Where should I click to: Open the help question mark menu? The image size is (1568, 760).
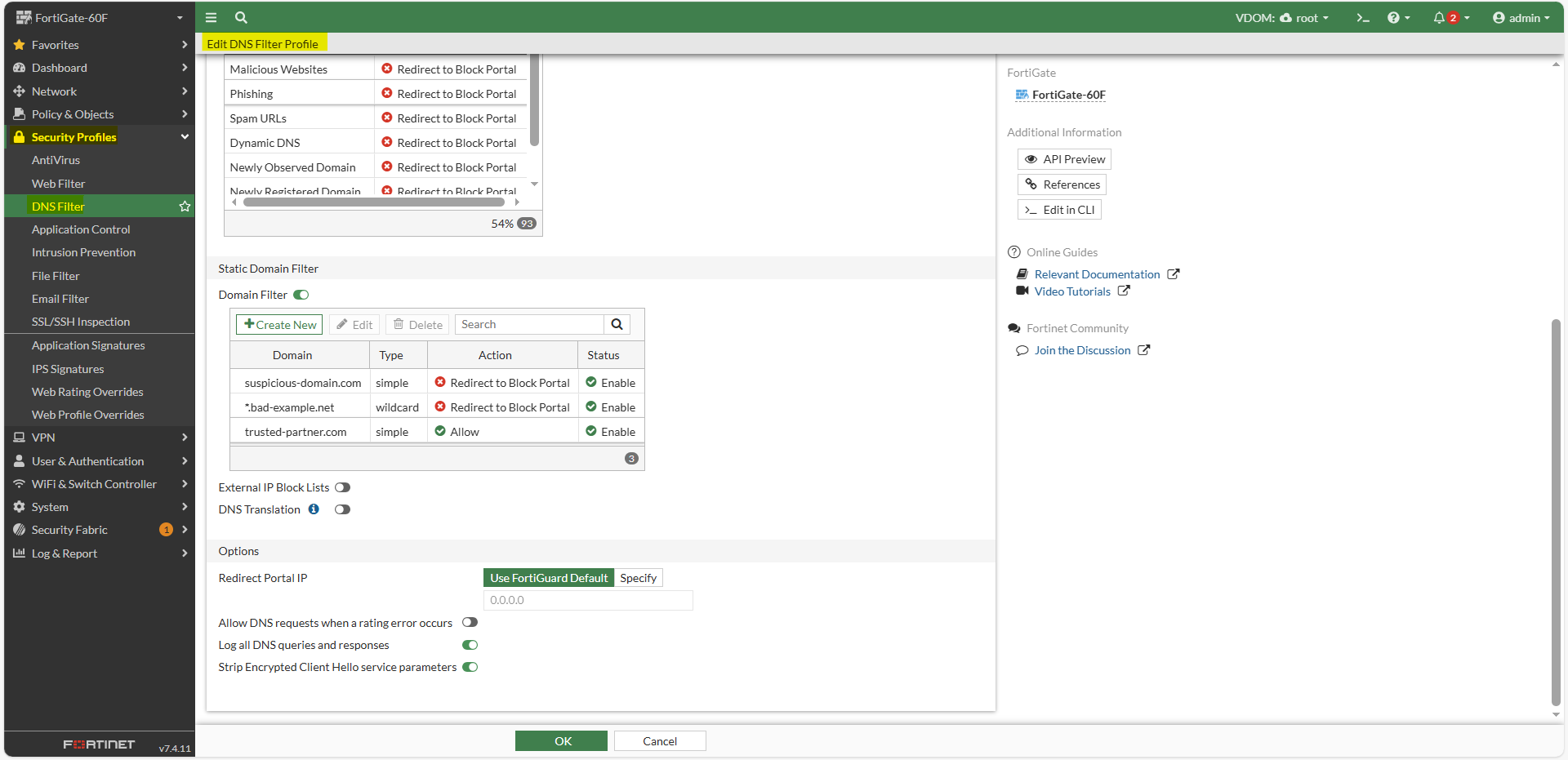1398,17
